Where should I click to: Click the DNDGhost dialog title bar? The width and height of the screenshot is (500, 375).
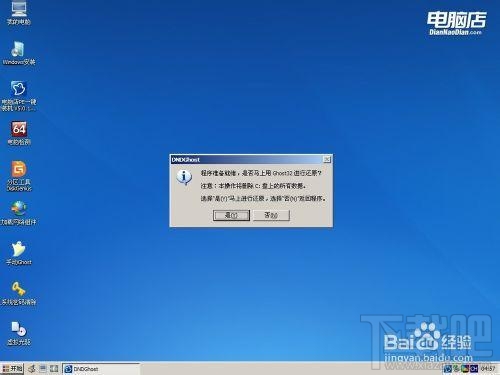[x=247, y=159]
